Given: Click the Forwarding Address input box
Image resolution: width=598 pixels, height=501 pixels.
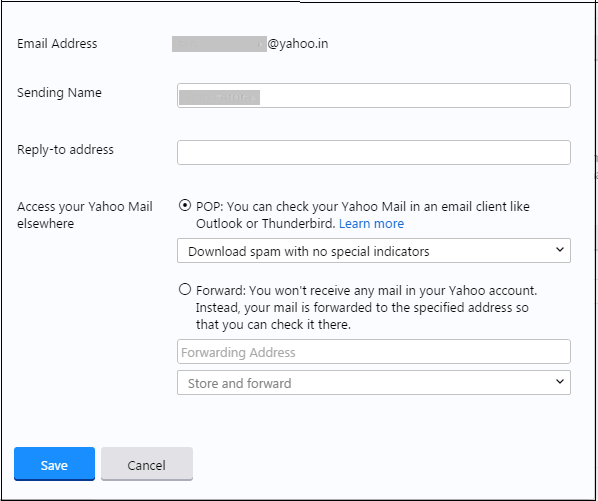Looking at the screenshot, I should (374, 352).
